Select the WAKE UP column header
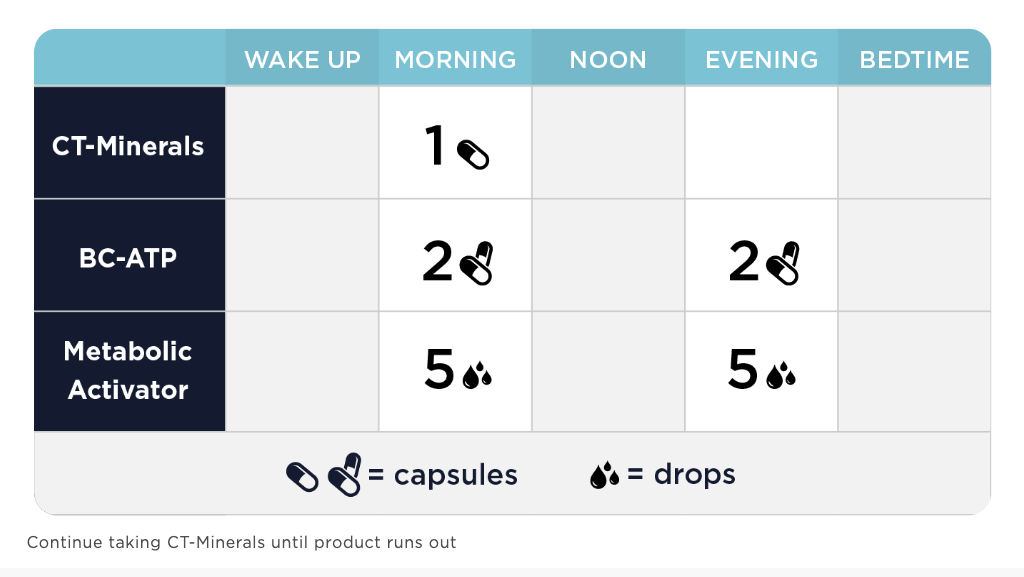Image resolution: width=1024 pixels, height=577 pixels. pos(302,60)
